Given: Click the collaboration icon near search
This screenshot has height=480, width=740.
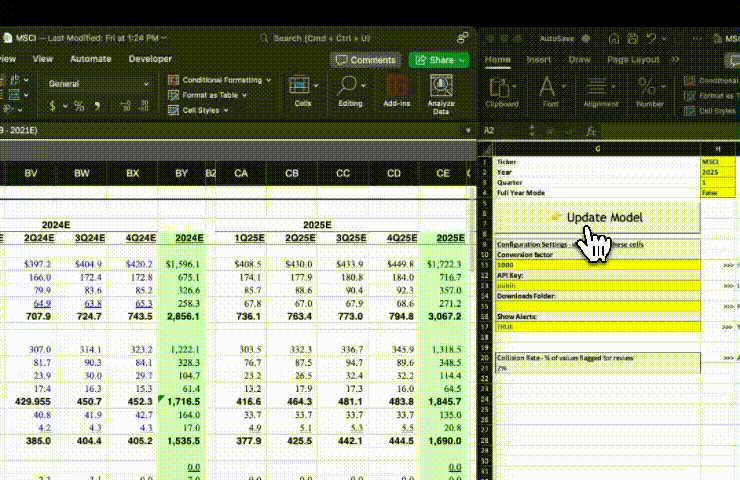Looking at the screenshot, I should [x=462, y=38].
